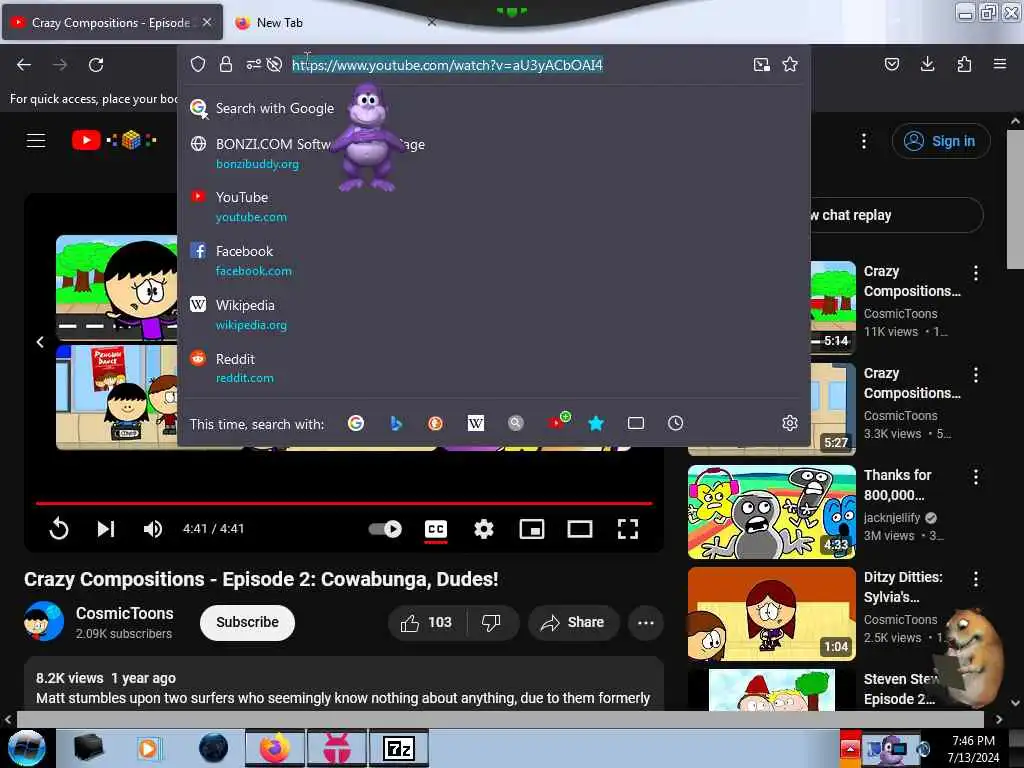Screen dimensions: 1024x768
Task: Switch to miniplayer mode
Action: coord(532,528)
